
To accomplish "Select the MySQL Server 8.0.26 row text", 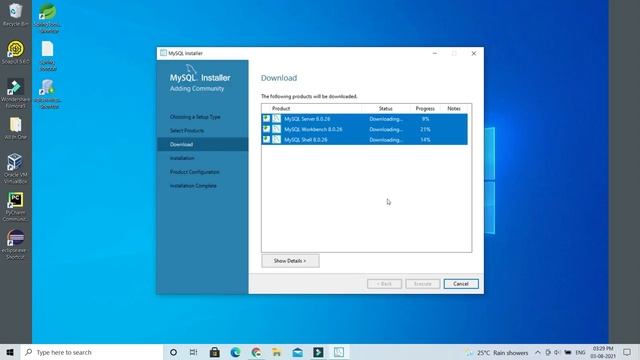I will point(307,119).
